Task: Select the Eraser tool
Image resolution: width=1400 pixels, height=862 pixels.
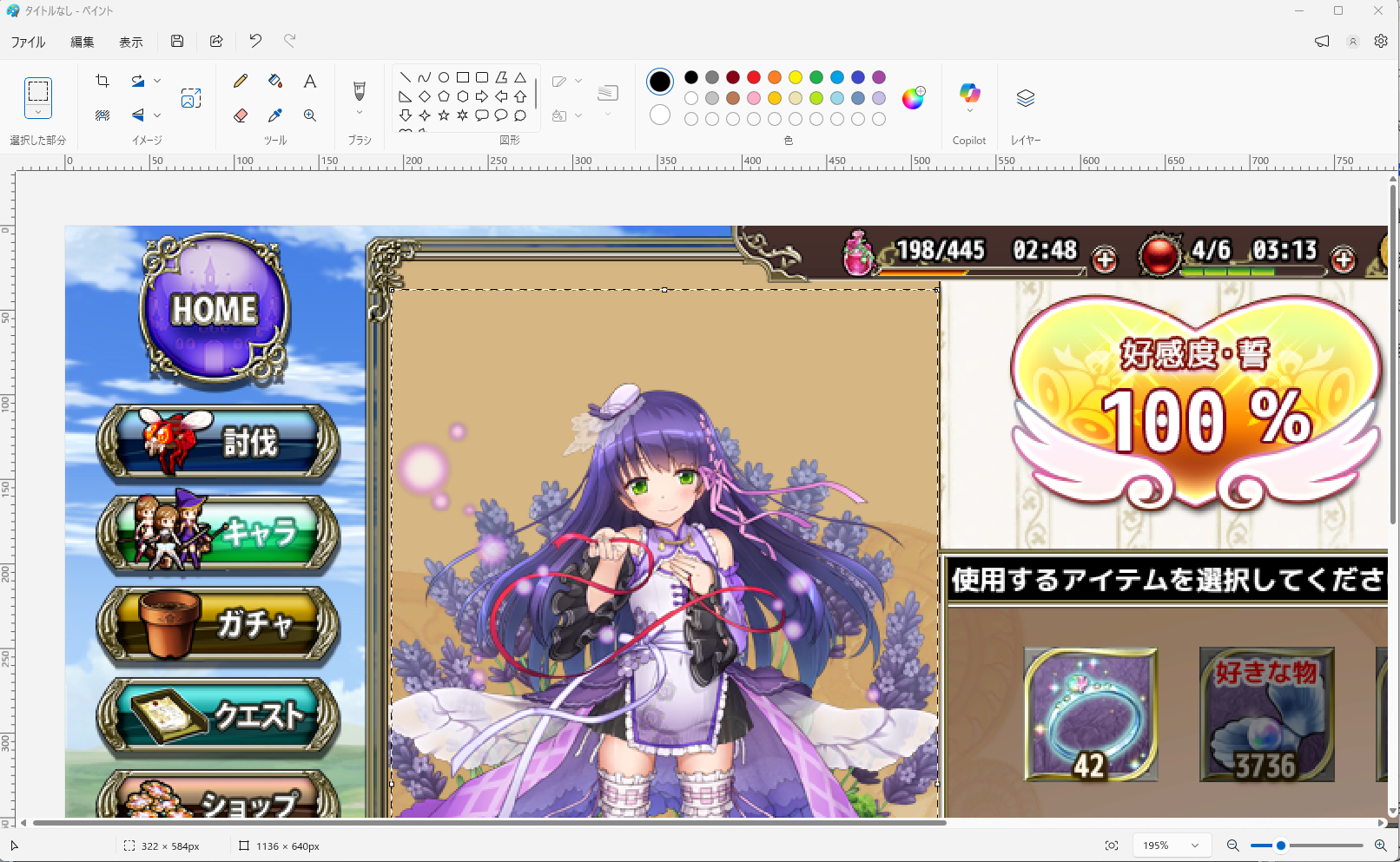Action: 241,115
